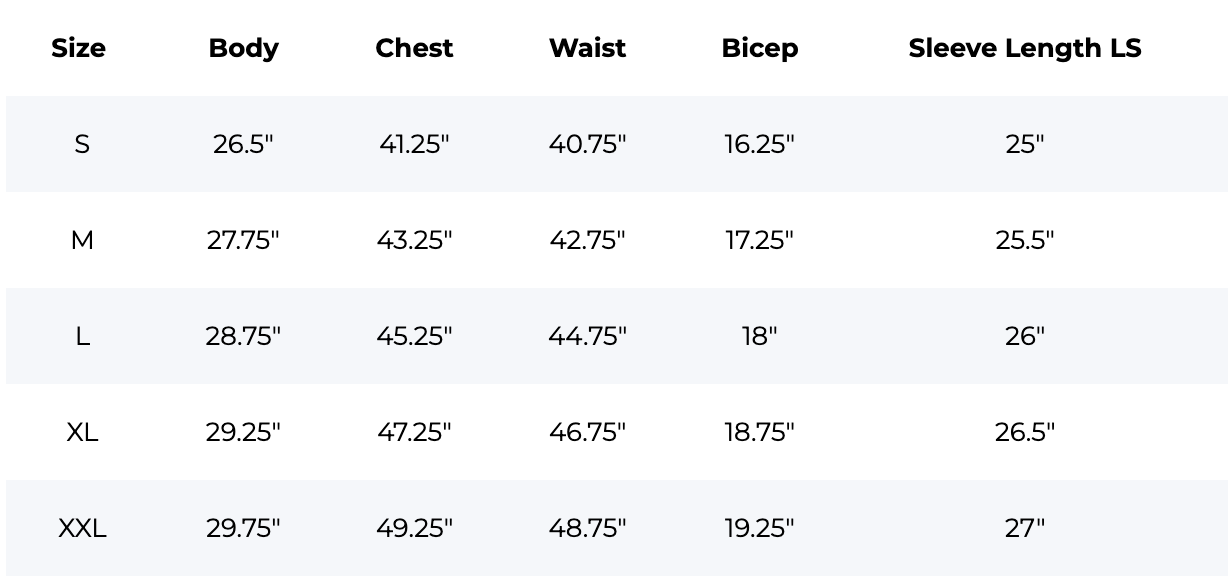
Task: Click the Waist column header
Action: tap(587, 48)
